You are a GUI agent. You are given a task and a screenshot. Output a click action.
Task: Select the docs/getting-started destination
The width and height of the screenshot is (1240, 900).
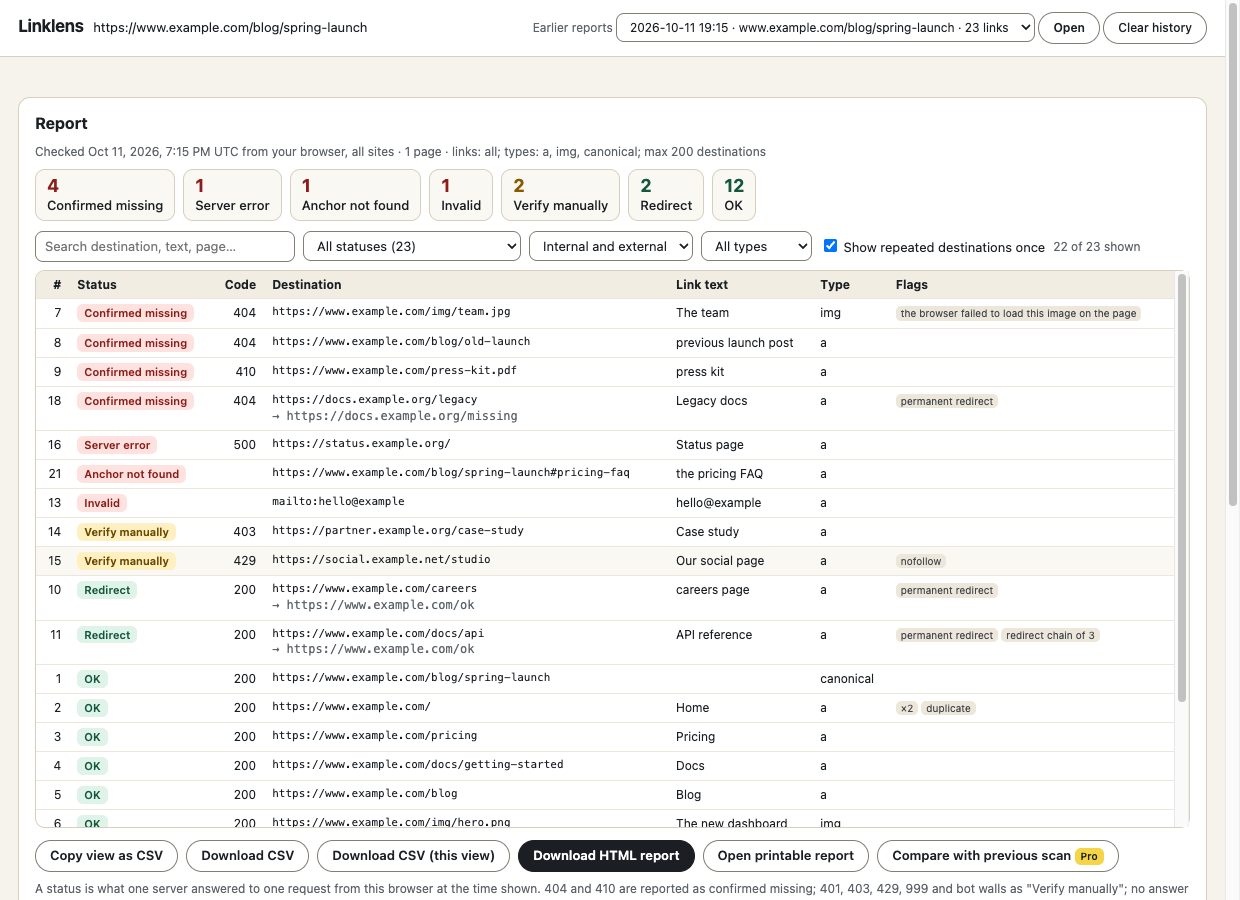(x=418, y=765)
